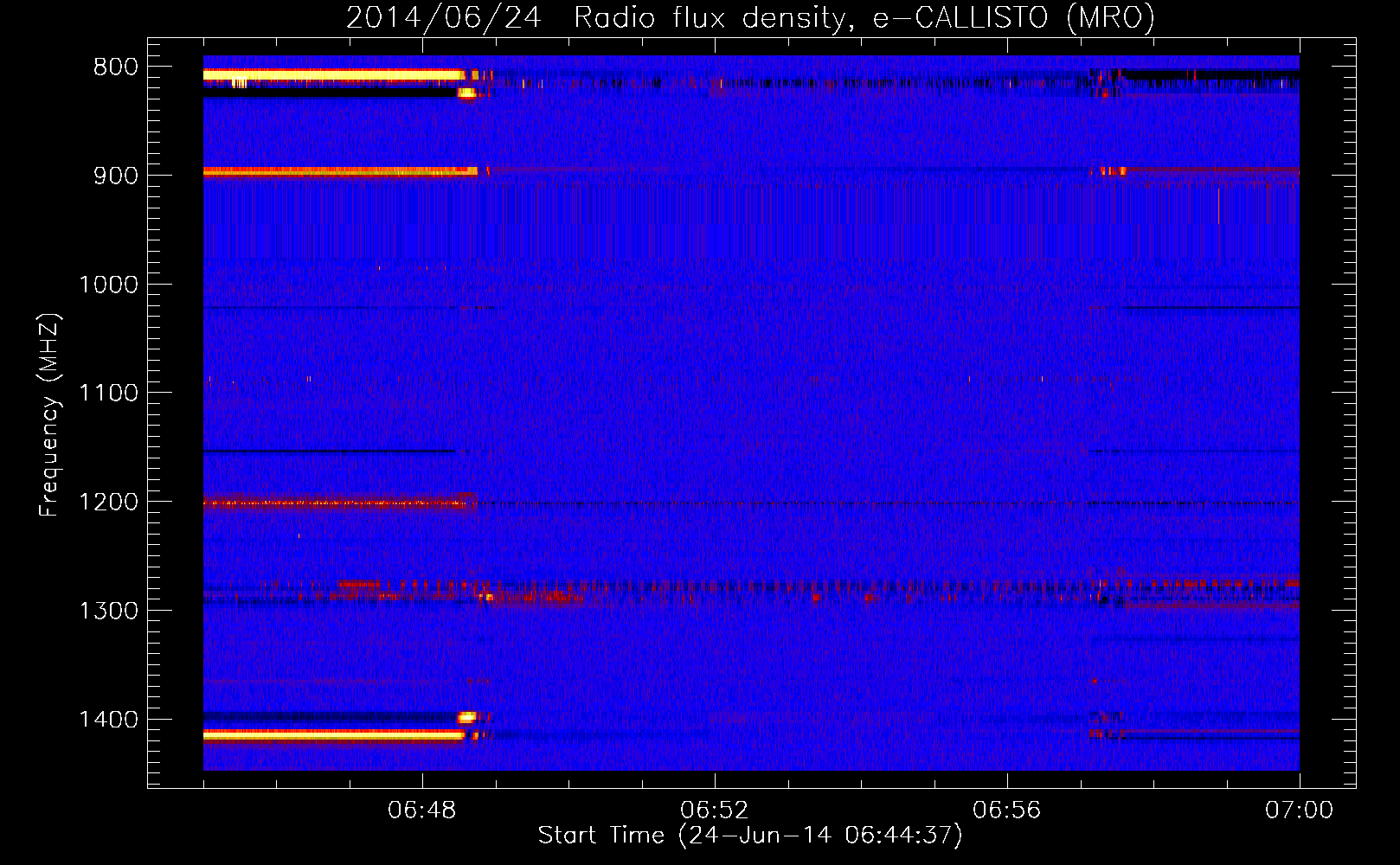Click the 'Frequency (MHZ)' axis label
The width and height of the screenshot is (1400, 865).
tap(50, 414)
